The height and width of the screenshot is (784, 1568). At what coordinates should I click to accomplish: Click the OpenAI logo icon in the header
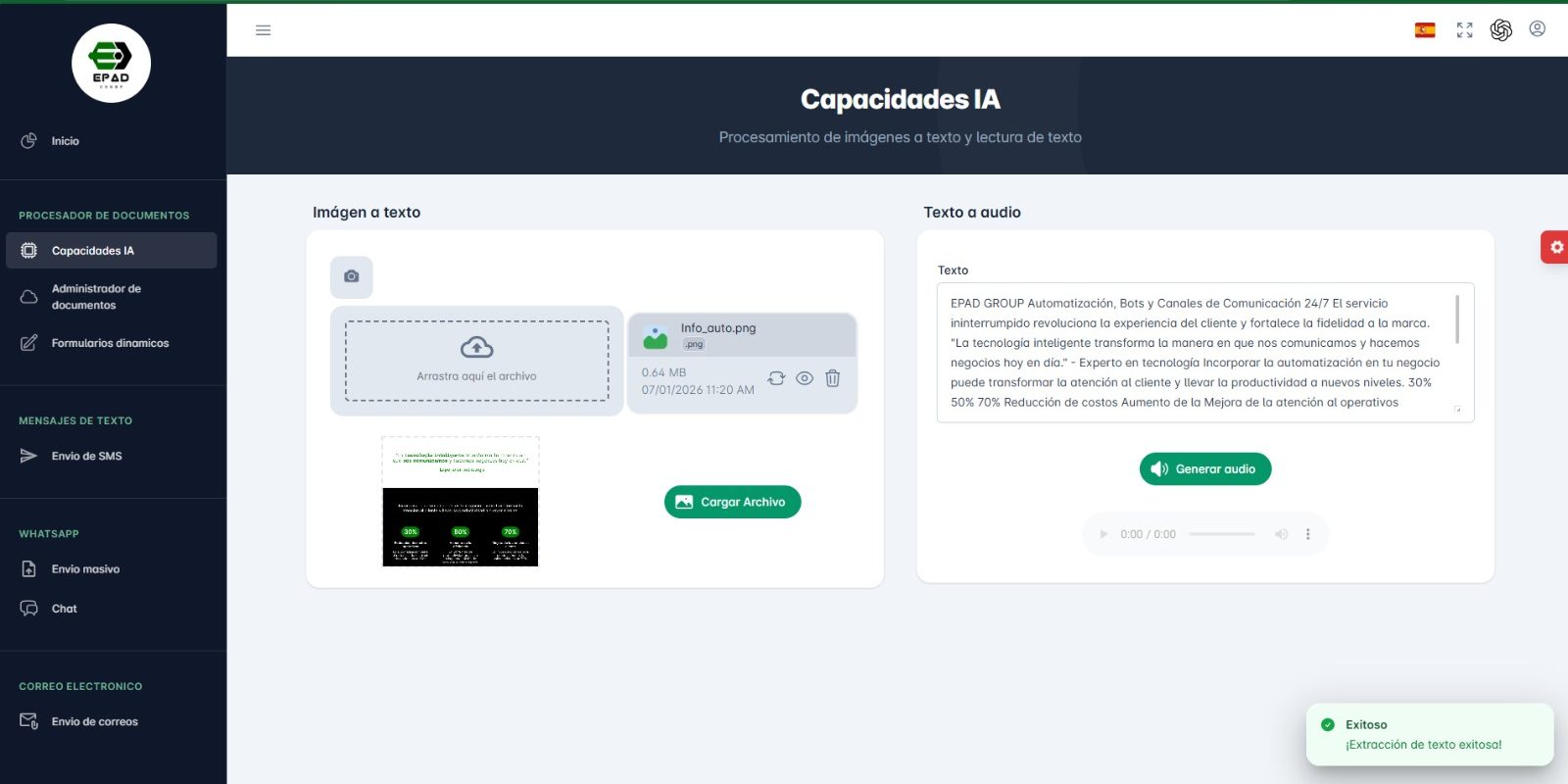pyautogui.click(x=1500, y=30)
